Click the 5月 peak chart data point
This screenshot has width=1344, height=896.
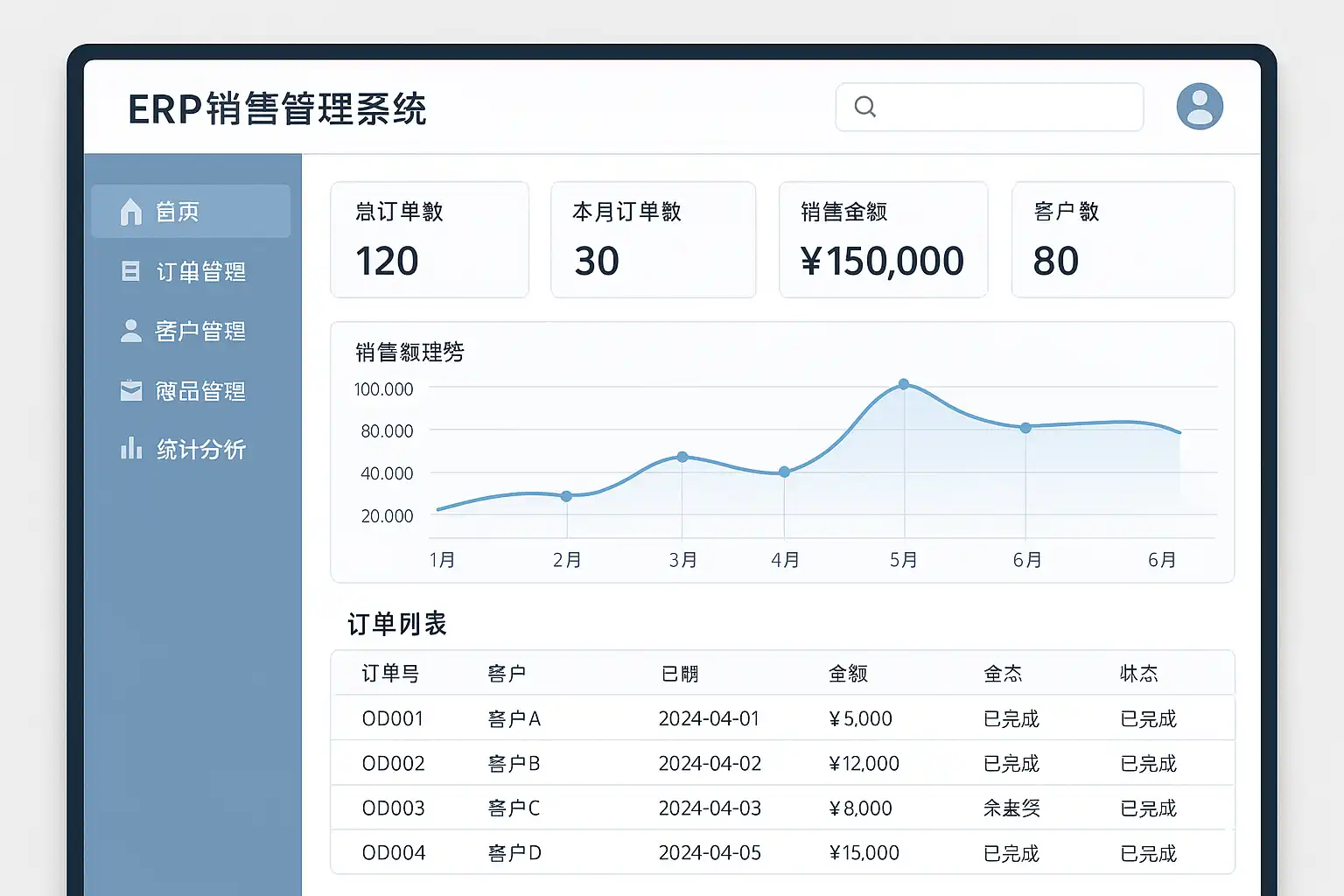click(x=904, y=384)
